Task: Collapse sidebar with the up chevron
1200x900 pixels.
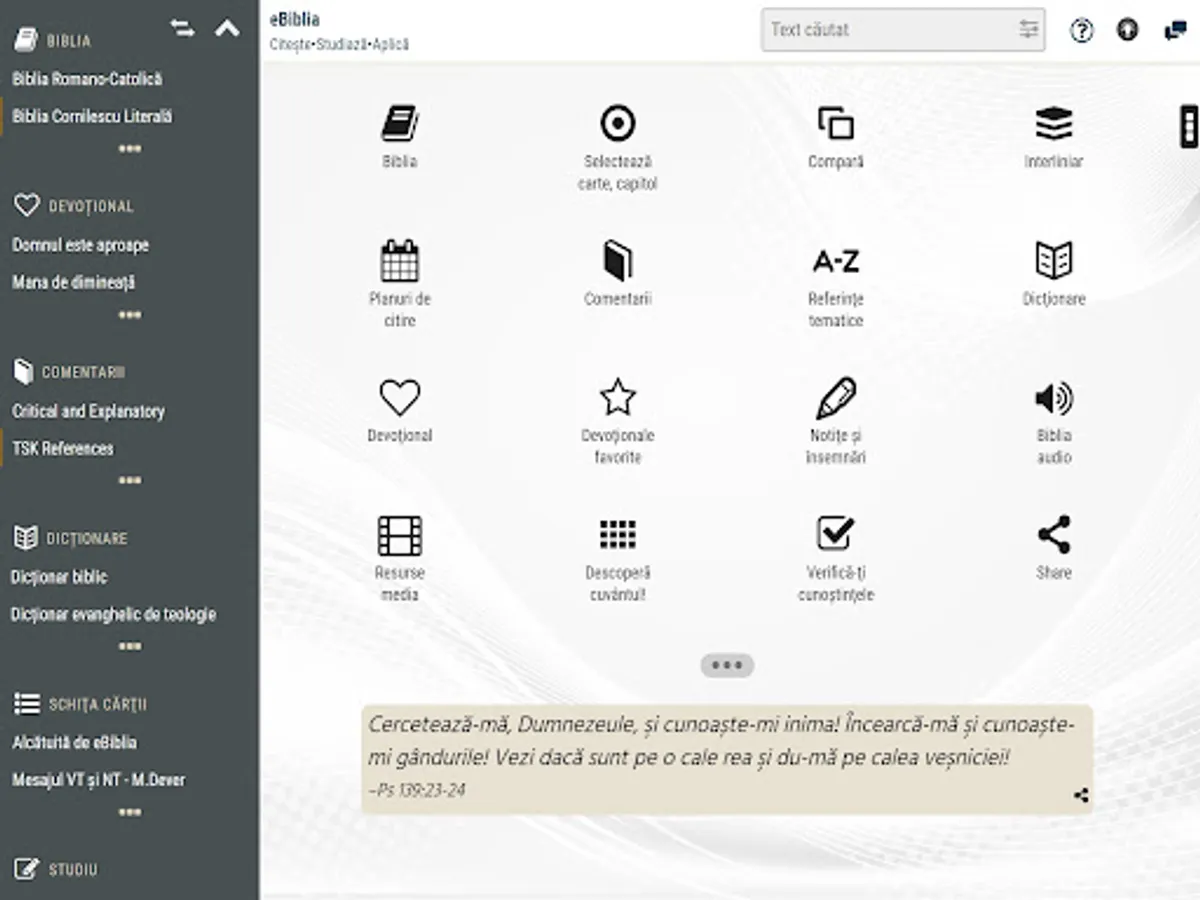Action: tap(228, 28)
